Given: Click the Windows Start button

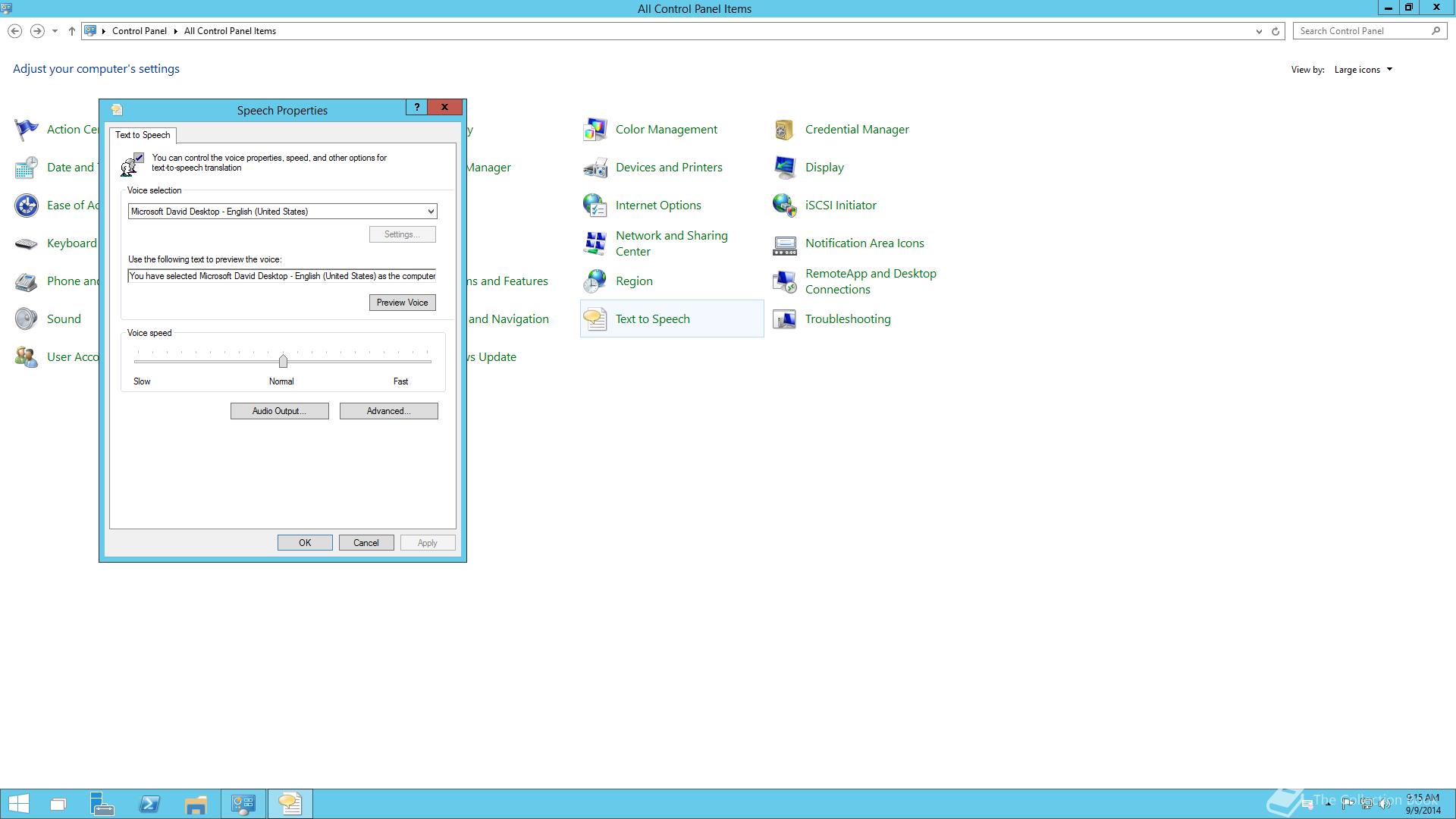Looking at the screenshot, I should click(18, 804).
